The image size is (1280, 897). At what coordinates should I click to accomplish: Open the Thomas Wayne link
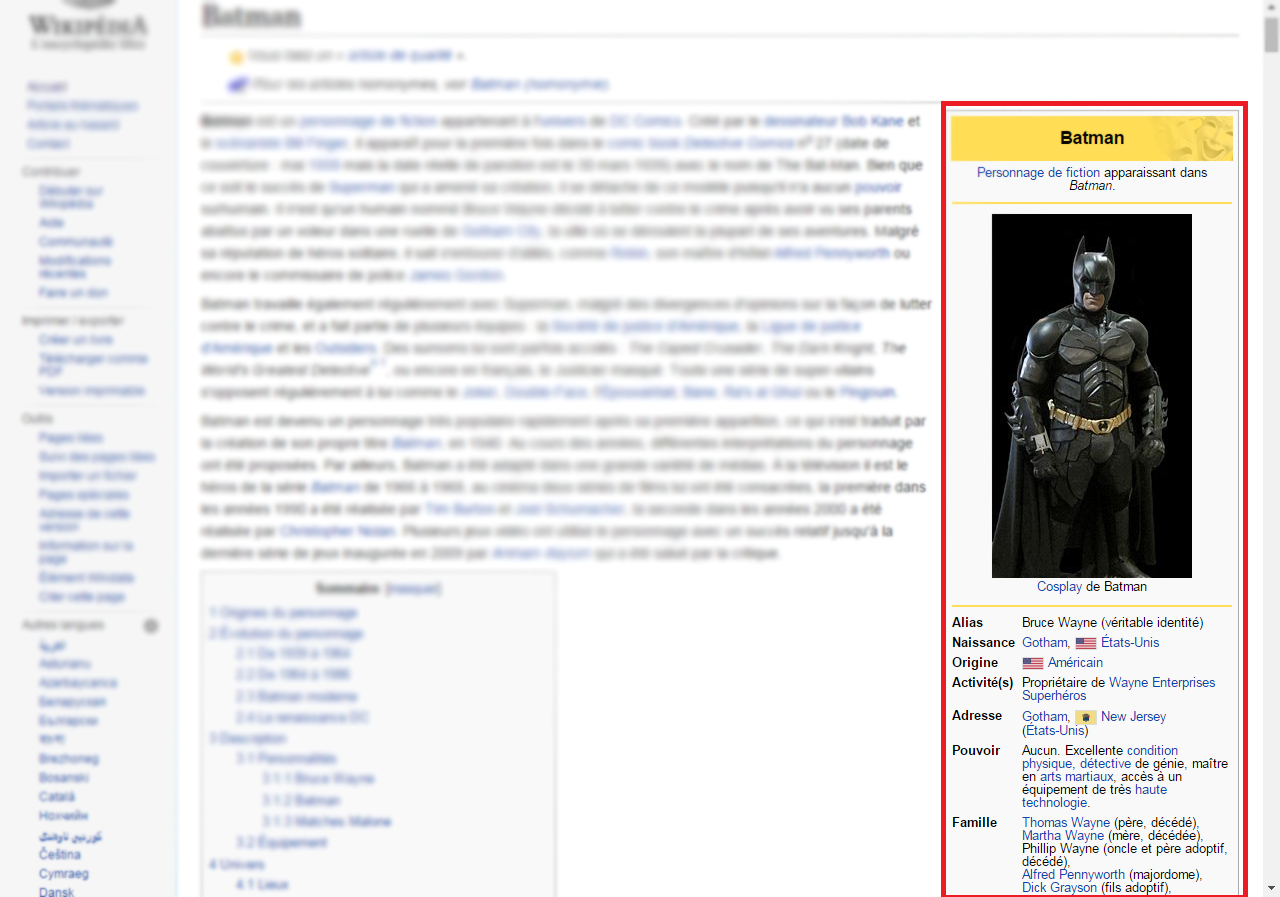[1066, 823]
